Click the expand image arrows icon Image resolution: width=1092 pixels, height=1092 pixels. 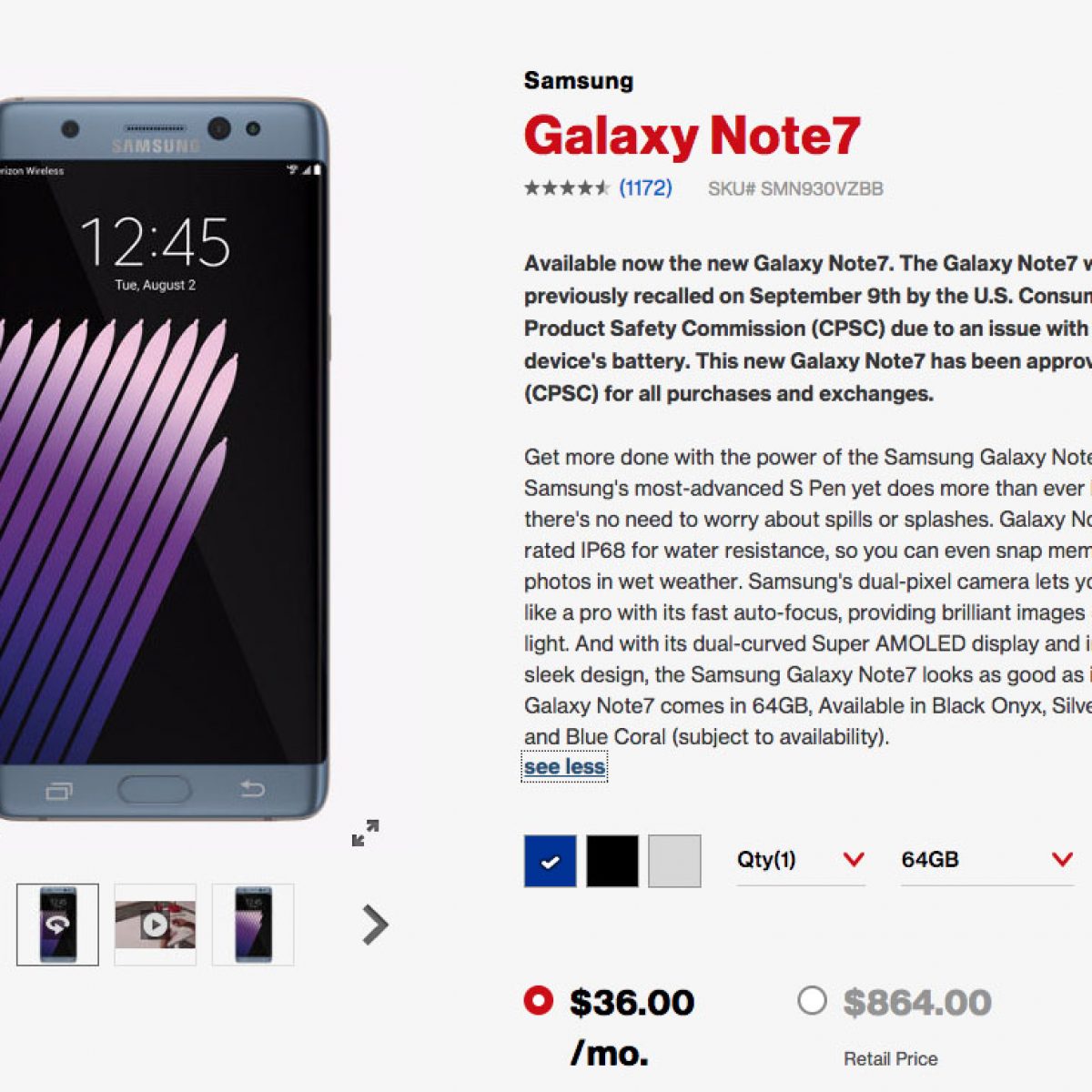[365, 833]
